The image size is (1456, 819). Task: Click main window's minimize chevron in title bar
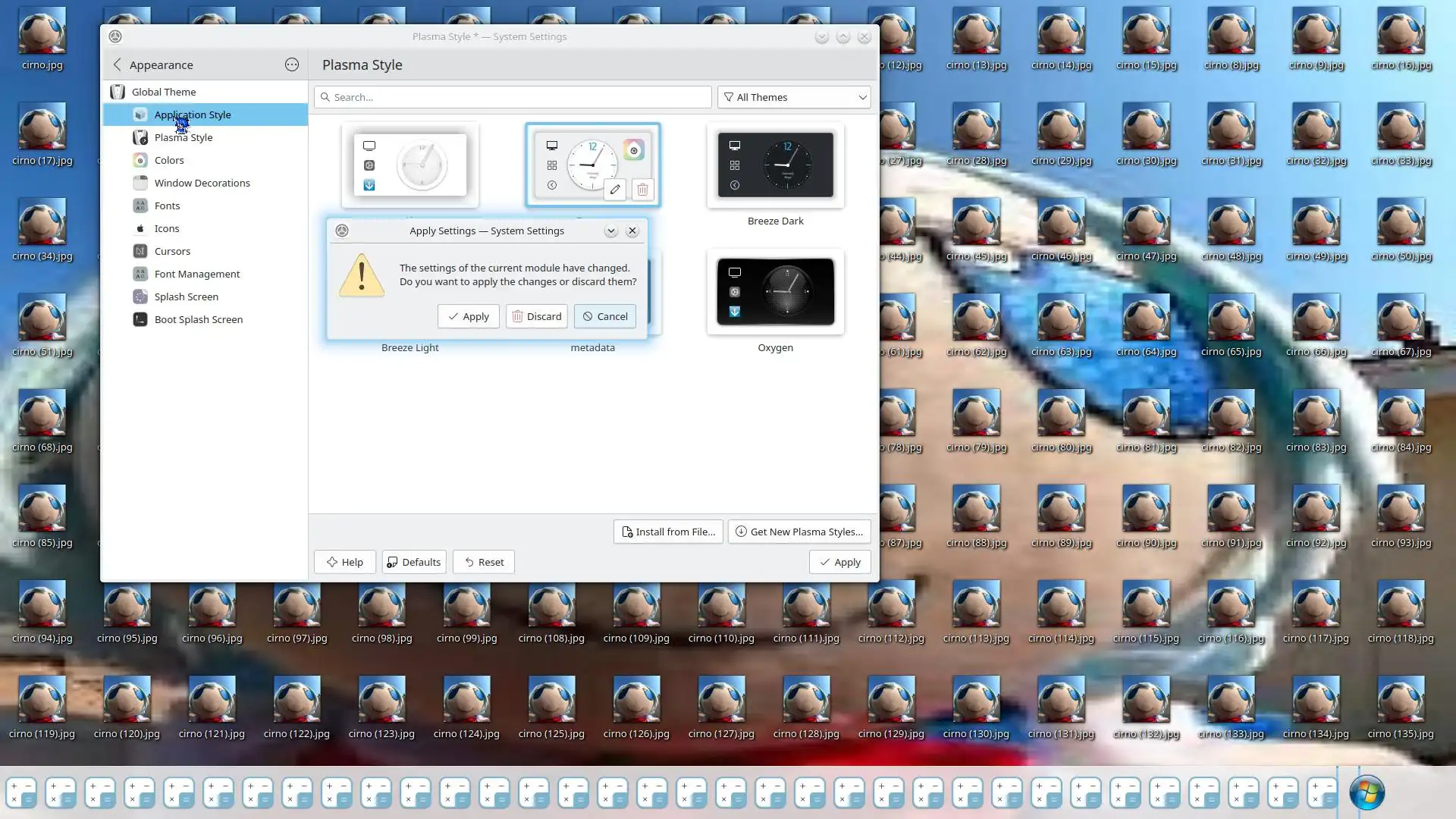[821, 37]
